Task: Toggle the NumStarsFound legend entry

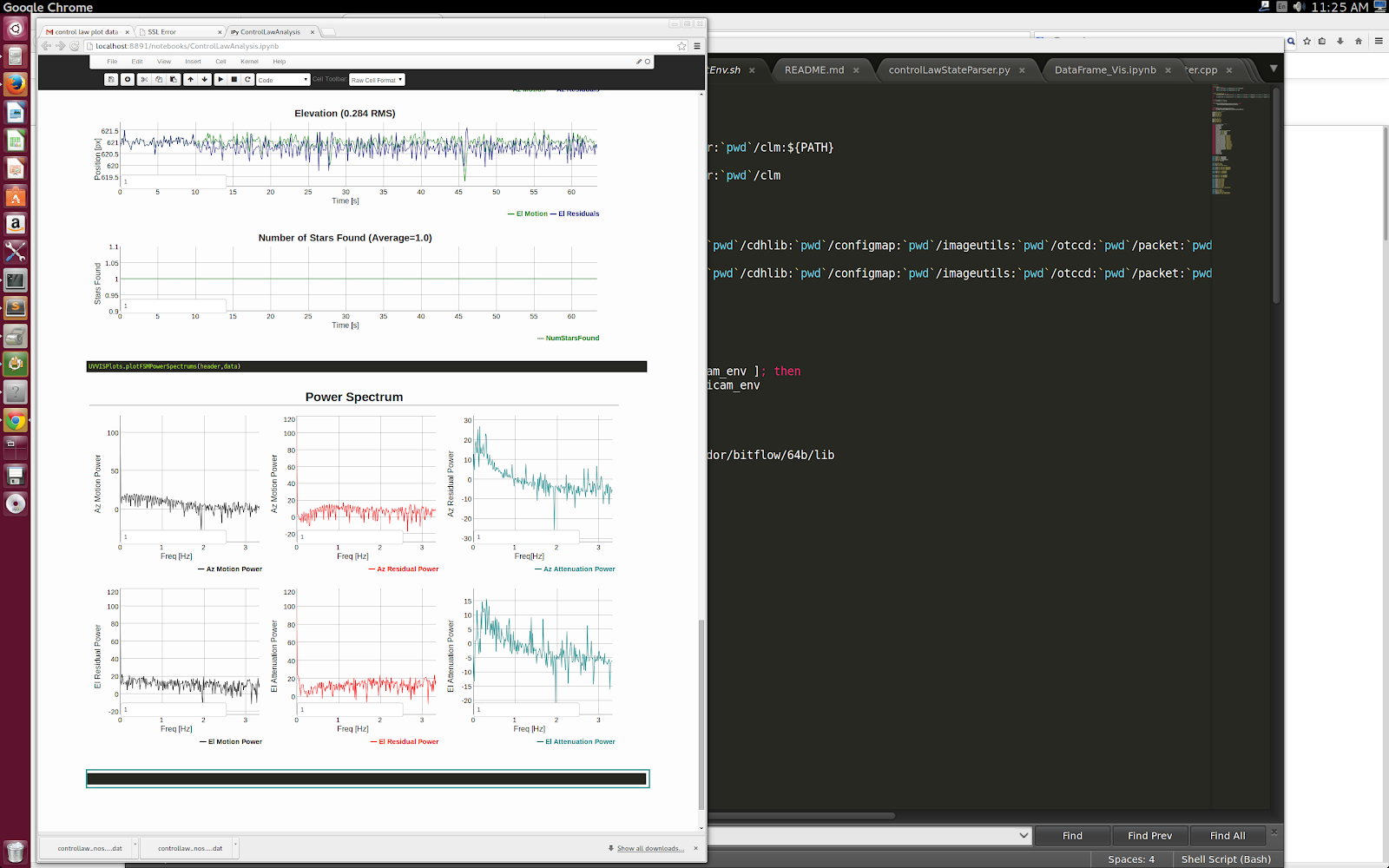Action: click(569, 338)
